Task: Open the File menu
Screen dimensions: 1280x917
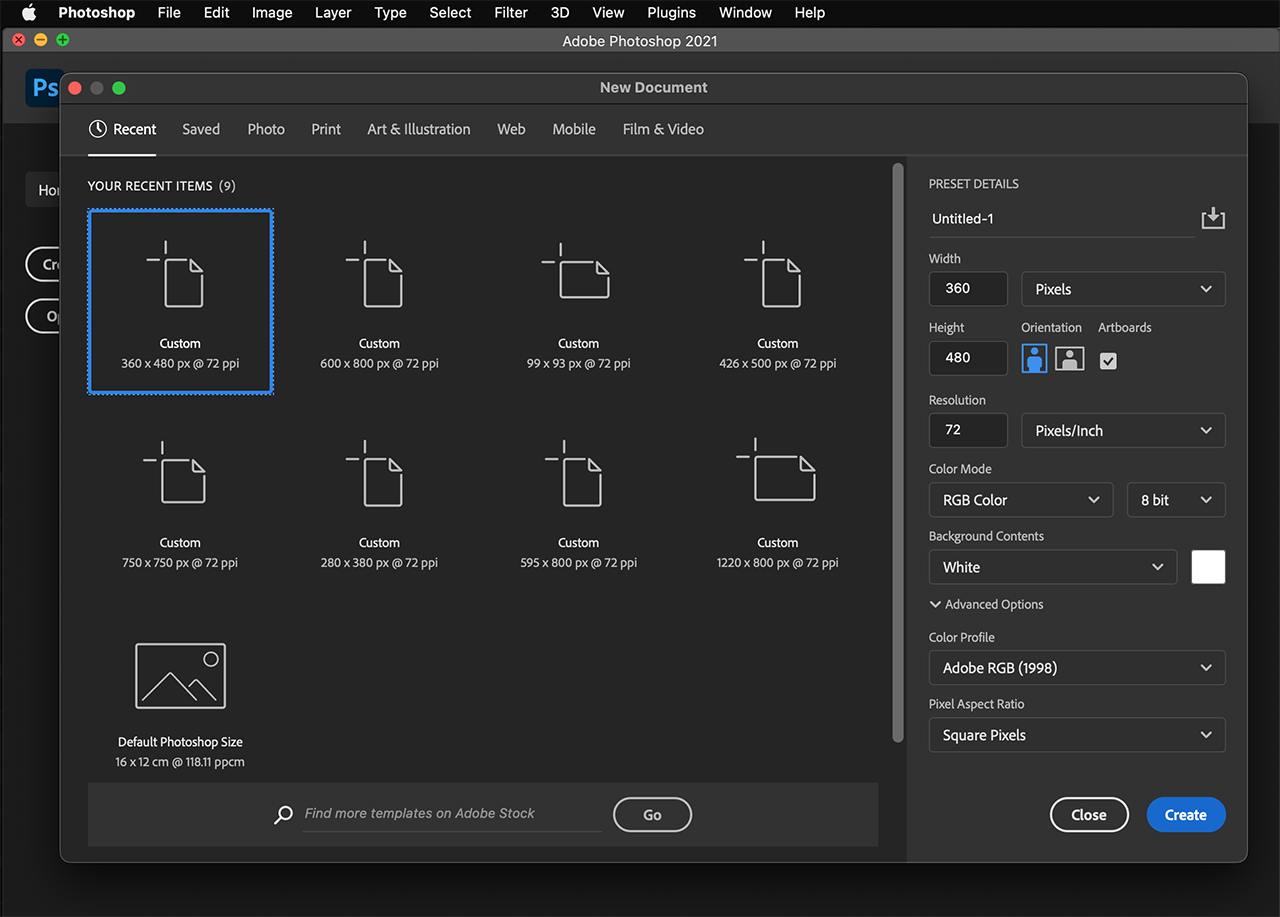Action: pos(169,13)
